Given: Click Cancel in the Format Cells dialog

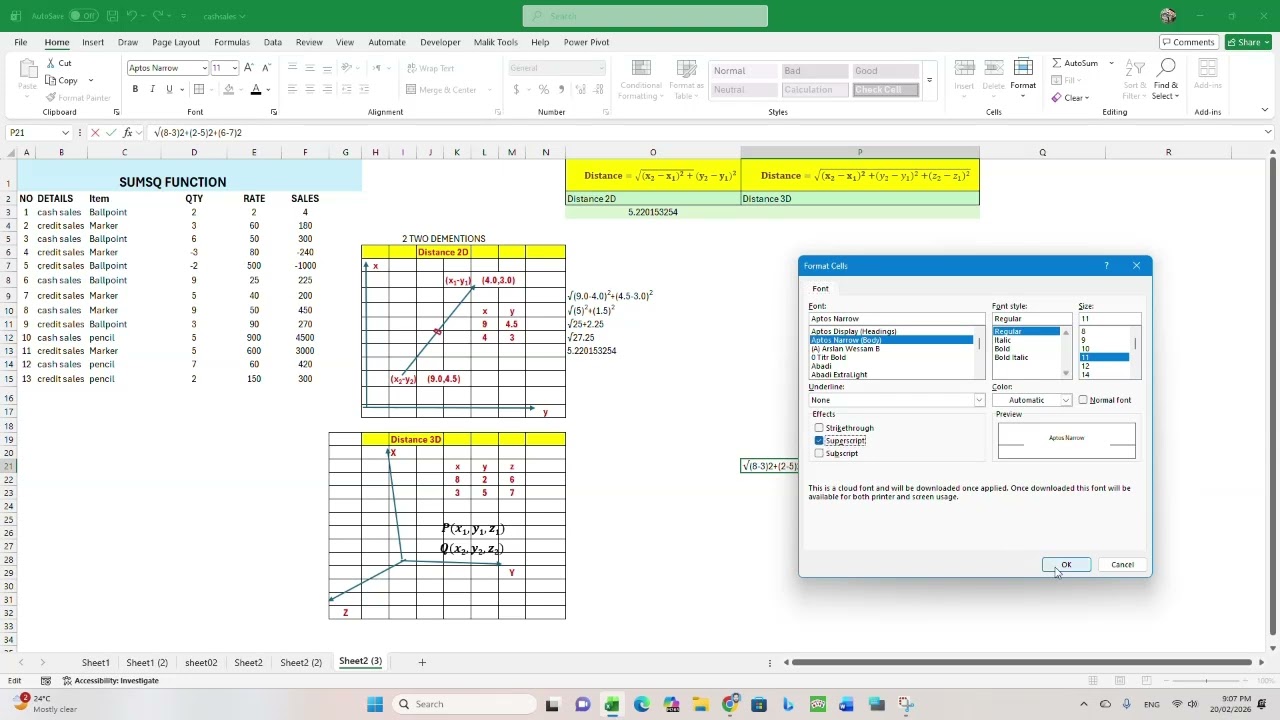Looking at the screenshot, I should point(1122,565).
